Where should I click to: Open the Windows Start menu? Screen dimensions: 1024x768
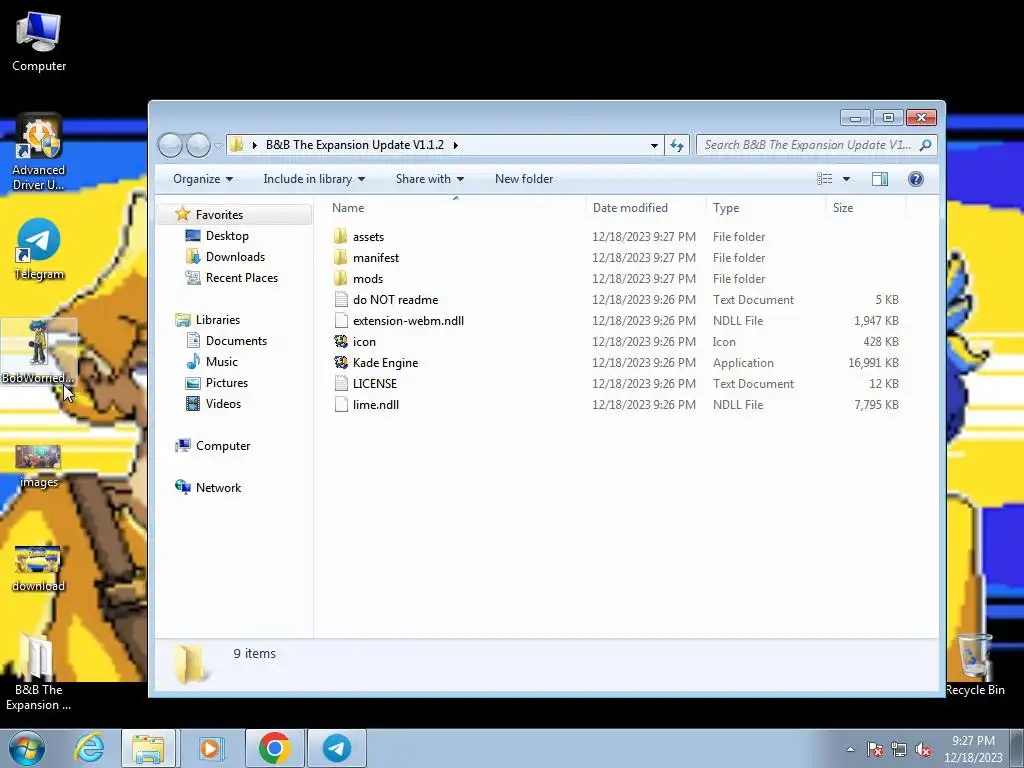(x=26, y=748)
